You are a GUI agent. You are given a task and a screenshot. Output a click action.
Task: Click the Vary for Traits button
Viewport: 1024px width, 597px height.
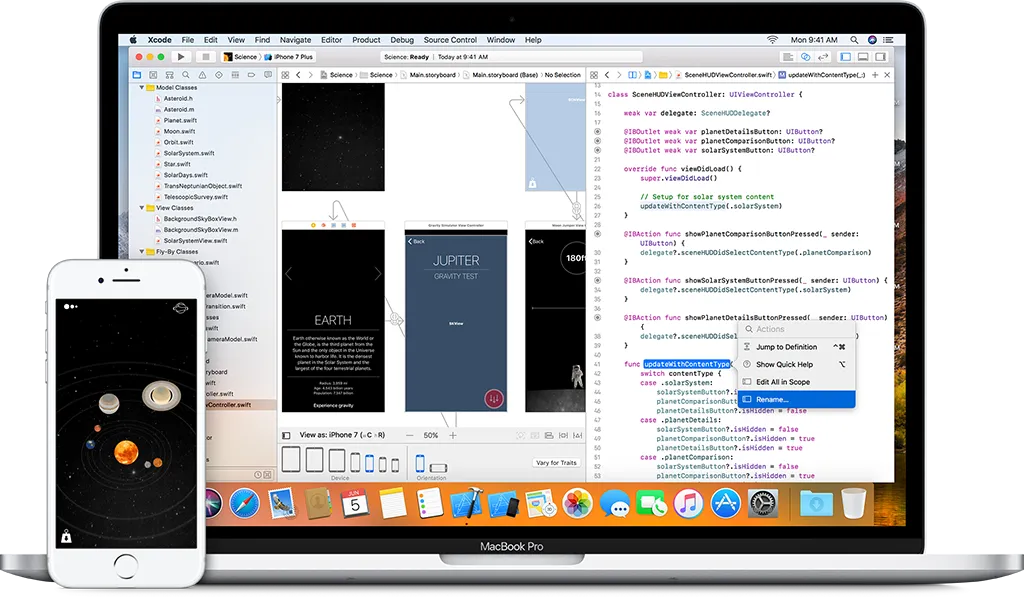click(556, 462)
